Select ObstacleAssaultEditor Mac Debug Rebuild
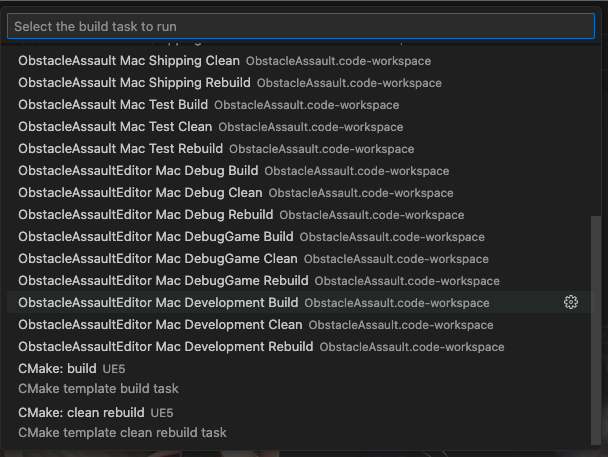Image resolution: width=608 pixels, height=457 pixels. 301,215
